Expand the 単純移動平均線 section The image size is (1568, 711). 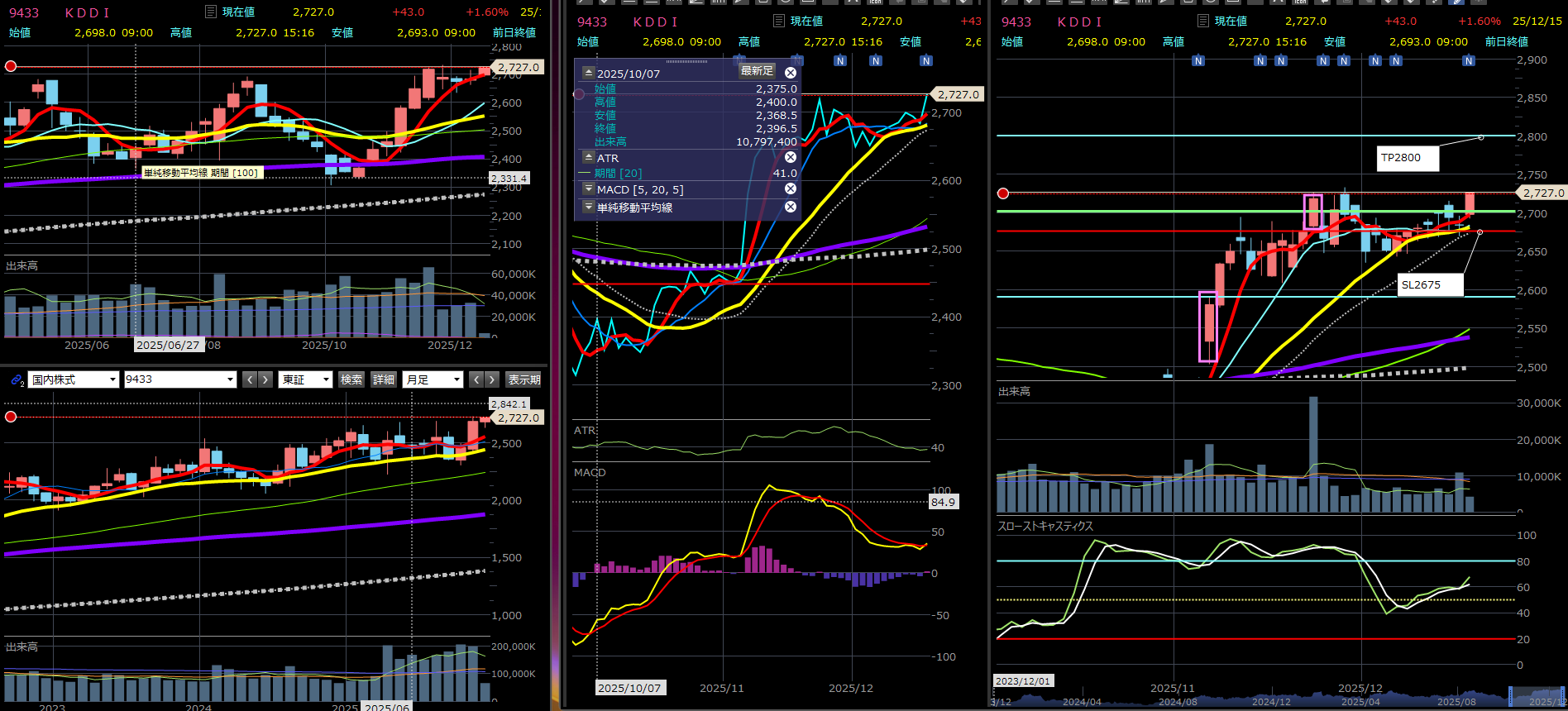pyautogui.click(x=588, y=208)
